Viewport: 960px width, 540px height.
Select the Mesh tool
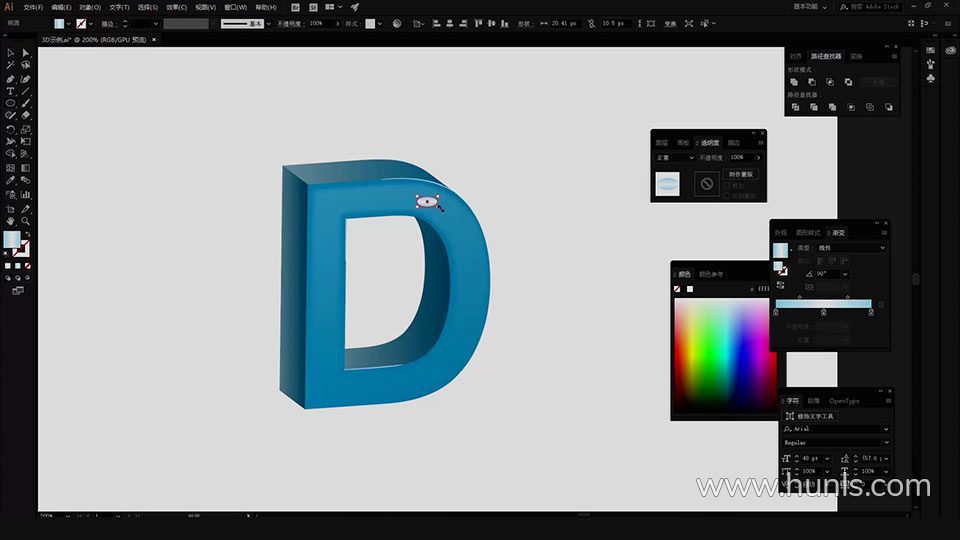[10, 168]
